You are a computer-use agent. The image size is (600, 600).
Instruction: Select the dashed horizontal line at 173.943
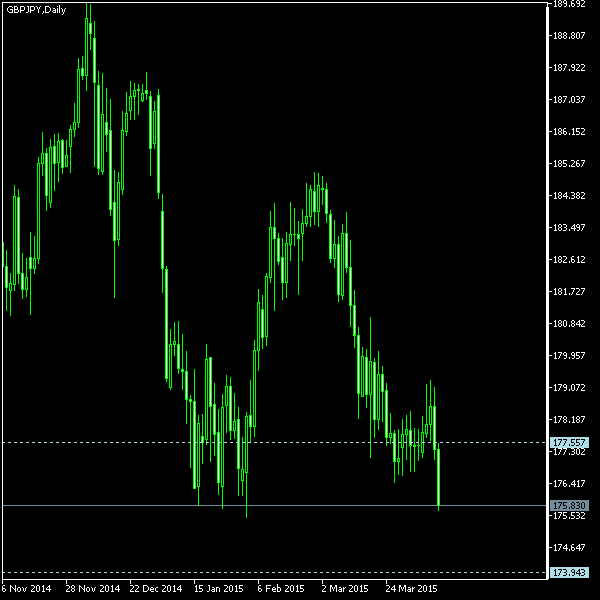[274, 572]
